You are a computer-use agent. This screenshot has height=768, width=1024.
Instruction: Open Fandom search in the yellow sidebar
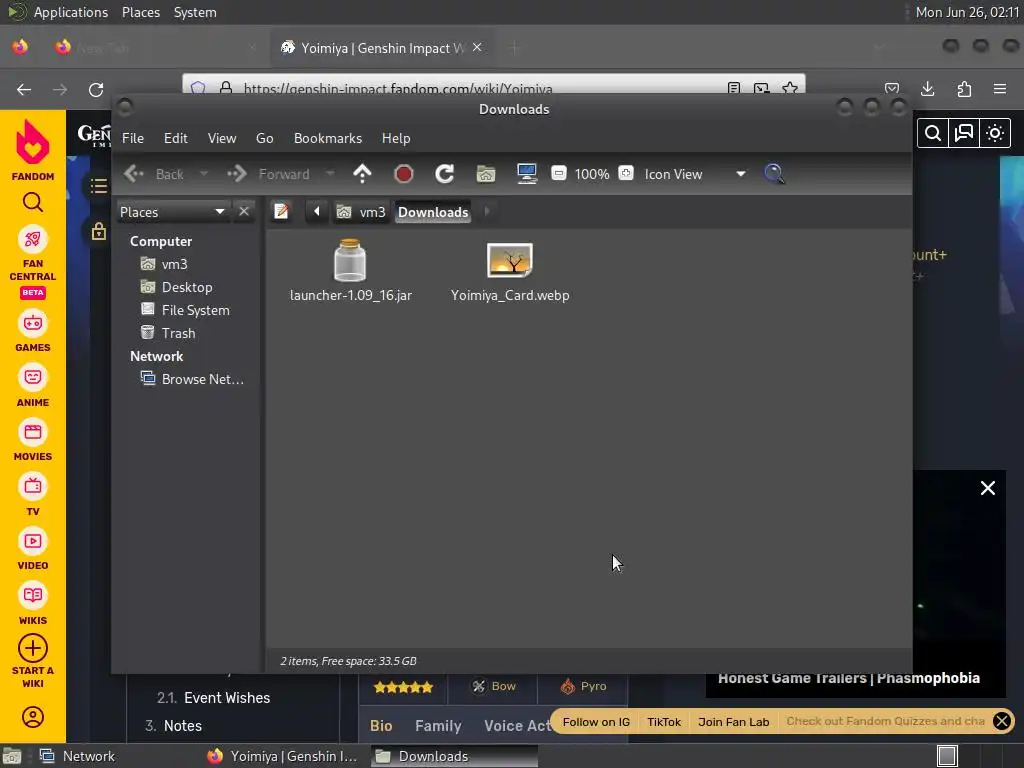point(33,202)
